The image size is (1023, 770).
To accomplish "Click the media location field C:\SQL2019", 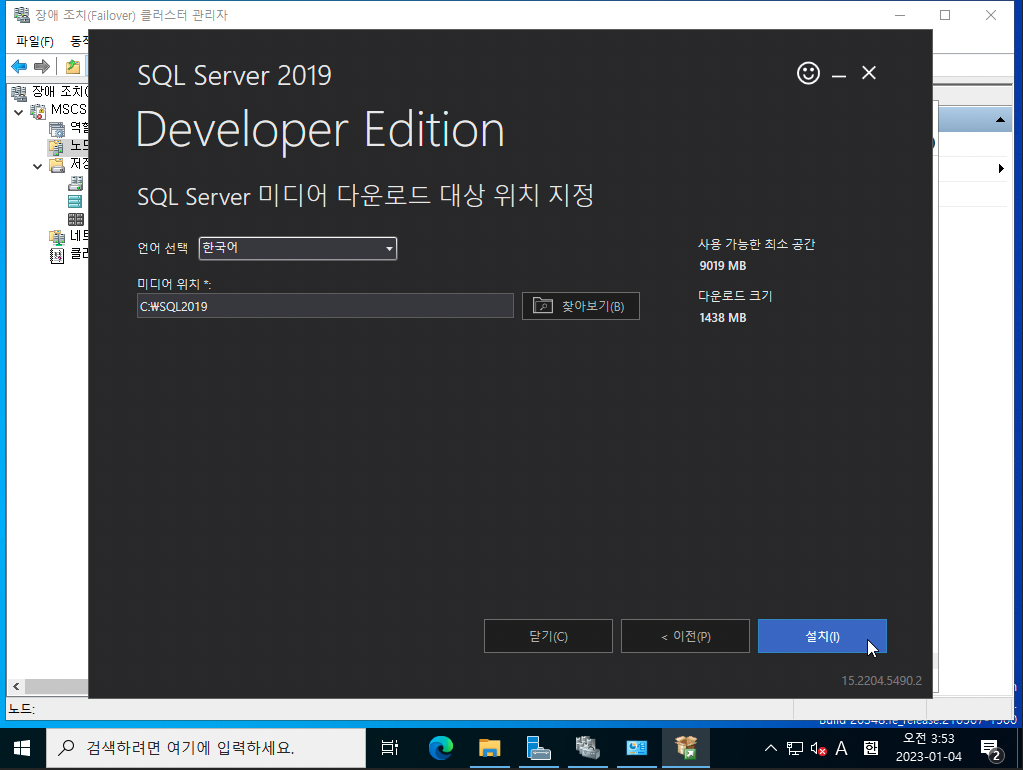I will point(325,306).
